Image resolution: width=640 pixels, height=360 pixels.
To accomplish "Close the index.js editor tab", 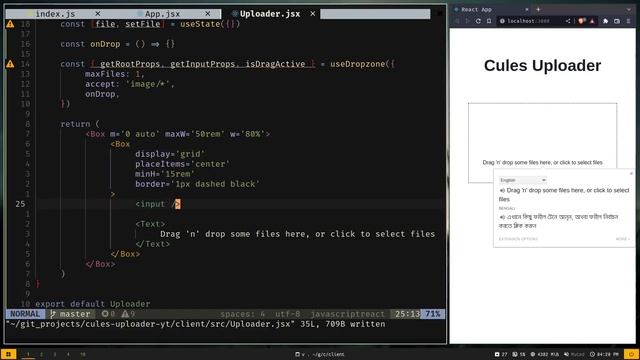I will pos(98,14).
